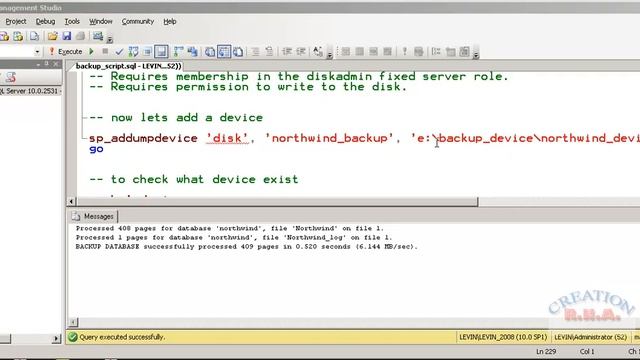The image size is (640, 360).
Task: Increase indent of selected lines
Action: click(301, 52)
